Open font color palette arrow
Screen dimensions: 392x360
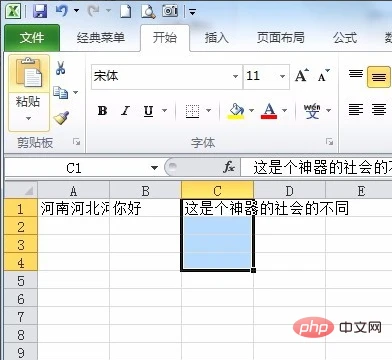(x=284, y=110)
